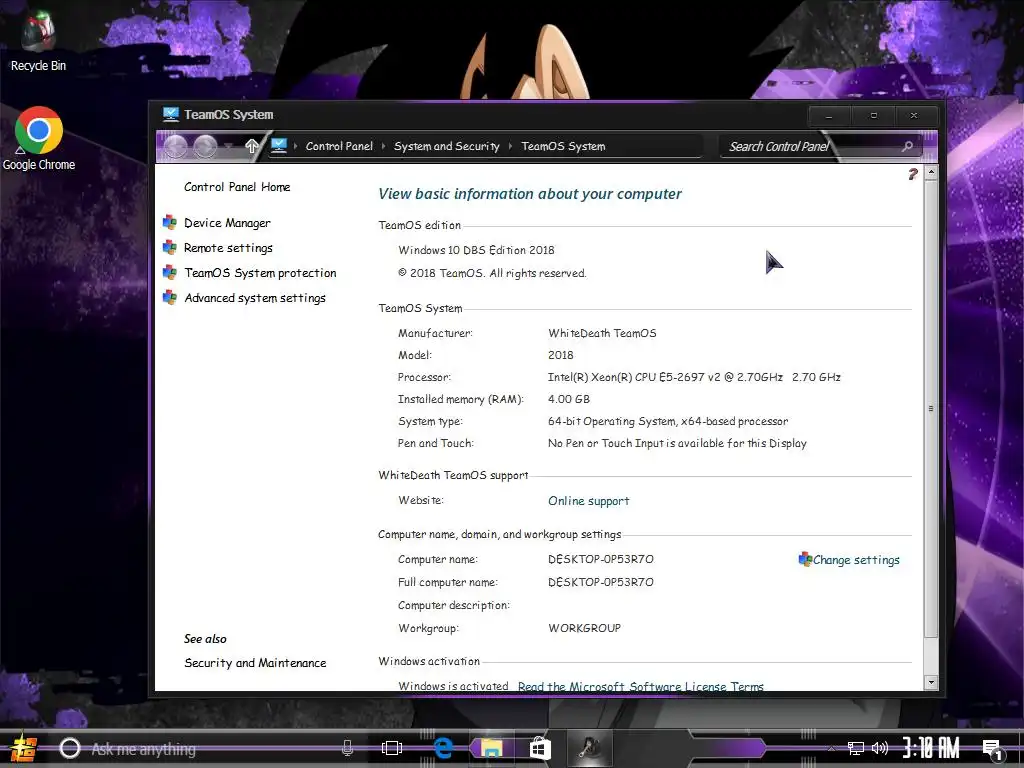Image resolution: width=1024 pixels, height=768 pixels.
Task: Open recent locations dropdown arrow
Action: [x=228, y=145]
